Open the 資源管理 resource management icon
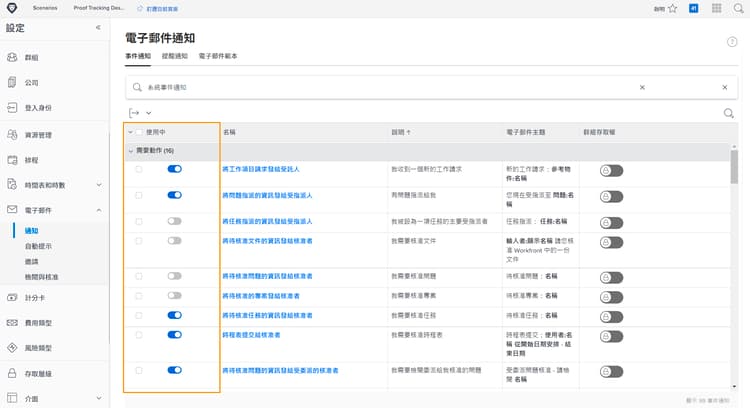Screen dimensions: 750x408 point(12,135)
